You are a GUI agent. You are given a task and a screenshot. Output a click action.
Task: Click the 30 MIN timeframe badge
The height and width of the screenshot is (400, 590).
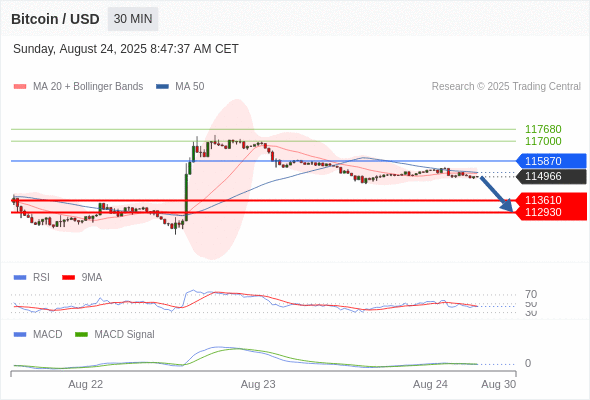point(133,19)
